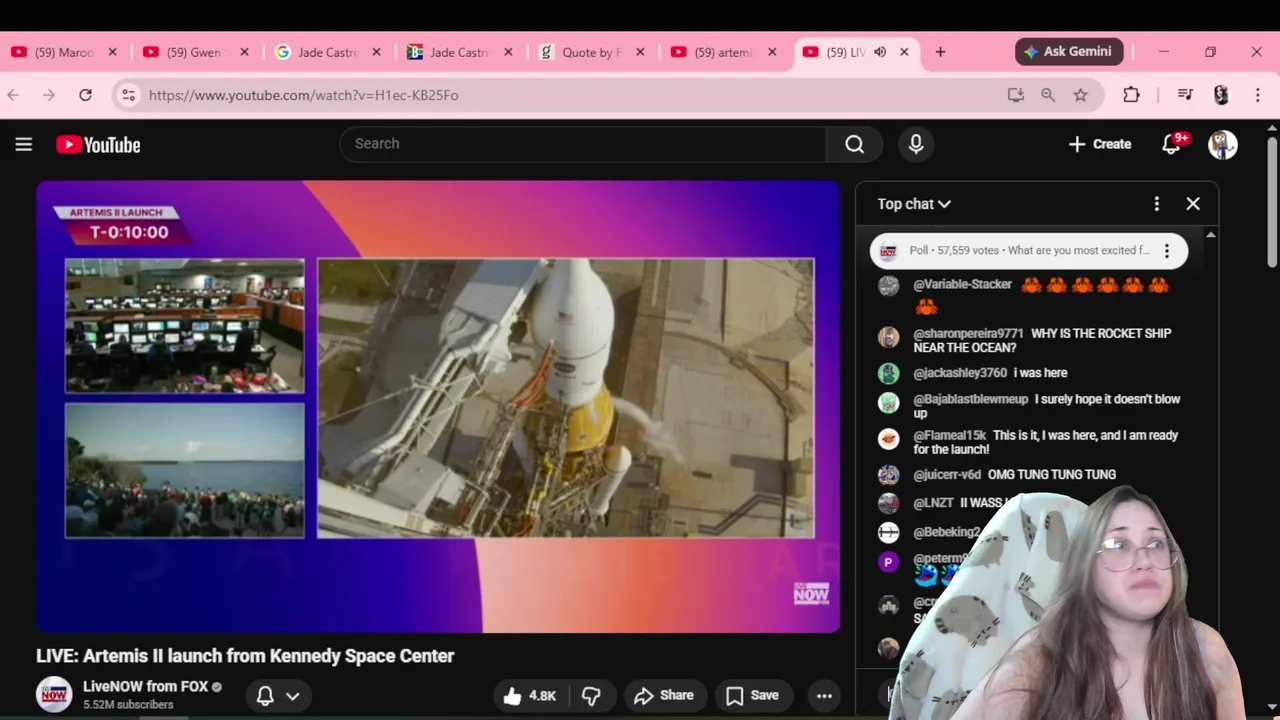Click the Ask Gemini button
This screenshot has height=720, width=1280.
(1069, 52)
